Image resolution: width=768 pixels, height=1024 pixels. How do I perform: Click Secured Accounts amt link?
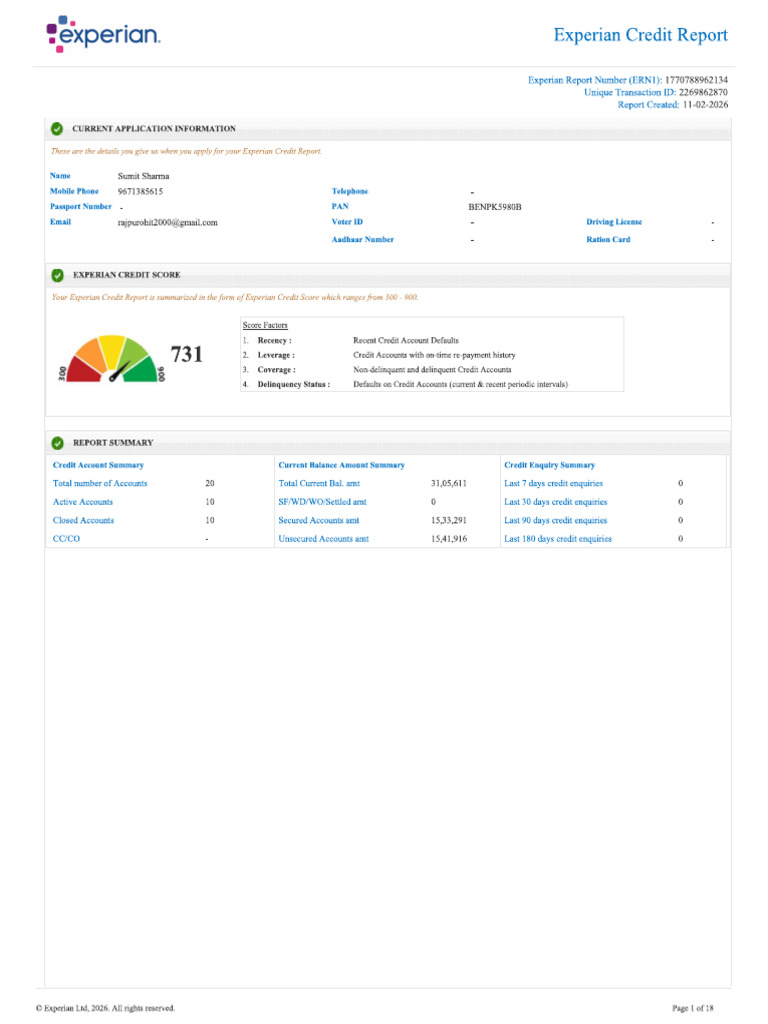[x=319, y=520]
